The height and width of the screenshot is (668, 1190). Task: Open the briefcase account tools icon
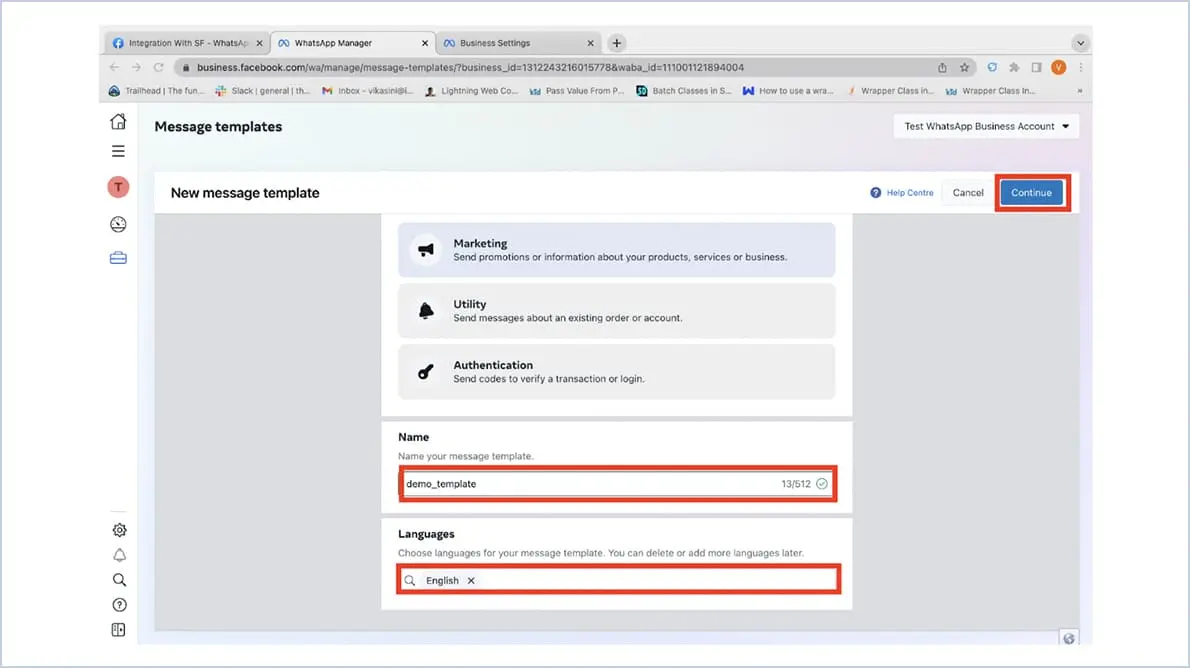click(118, 258)
